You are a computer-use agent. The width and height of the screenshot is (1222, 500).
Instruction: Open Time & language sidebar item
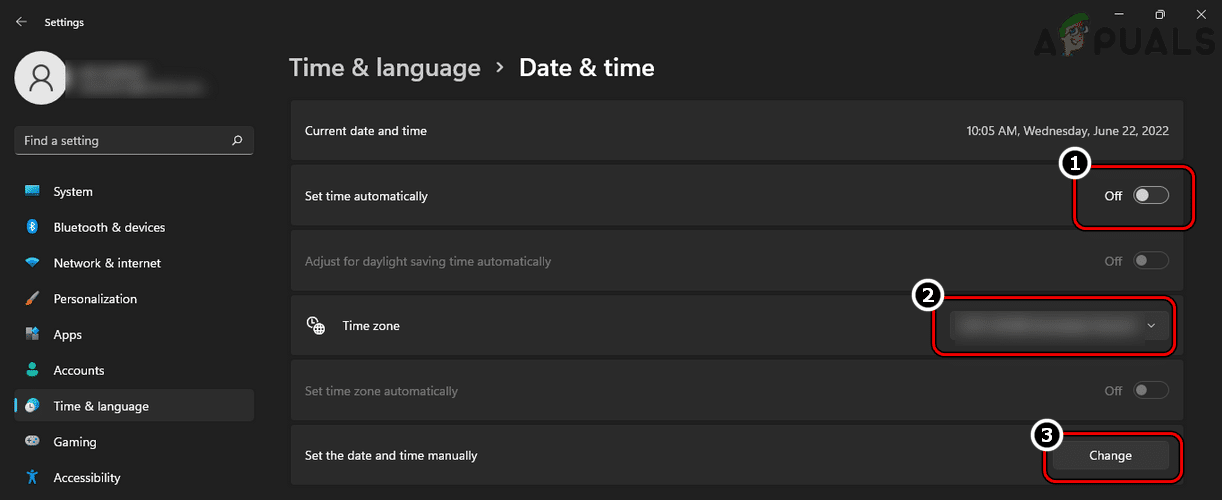(x=101, y=406)
